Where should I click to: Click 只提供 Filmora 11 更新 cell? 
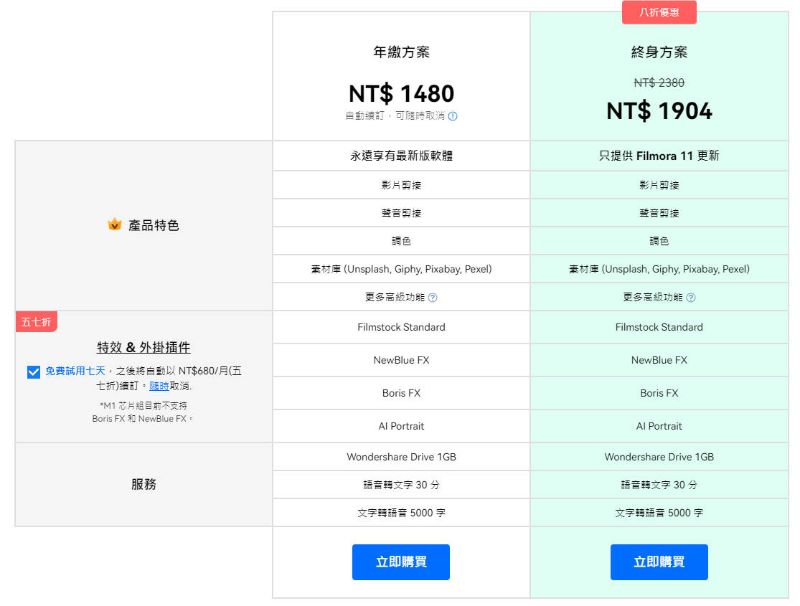coord(659,156)
